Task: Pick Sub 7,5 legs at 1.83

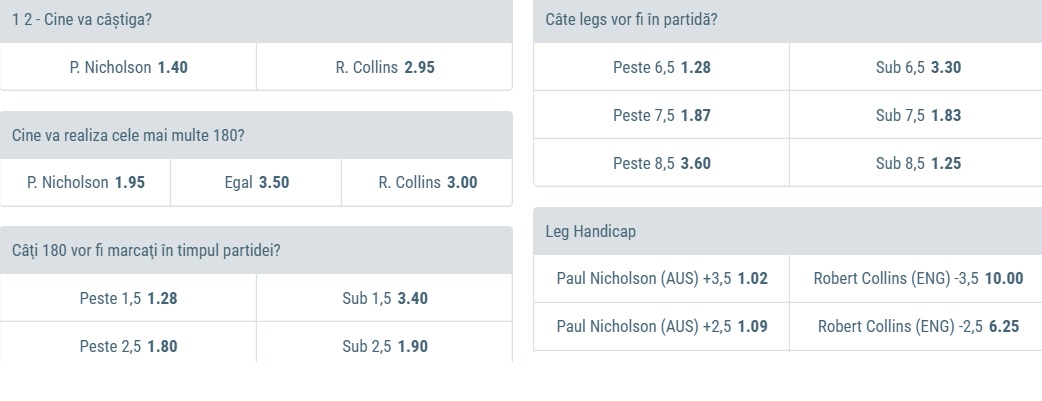Action: coord(918,115)
